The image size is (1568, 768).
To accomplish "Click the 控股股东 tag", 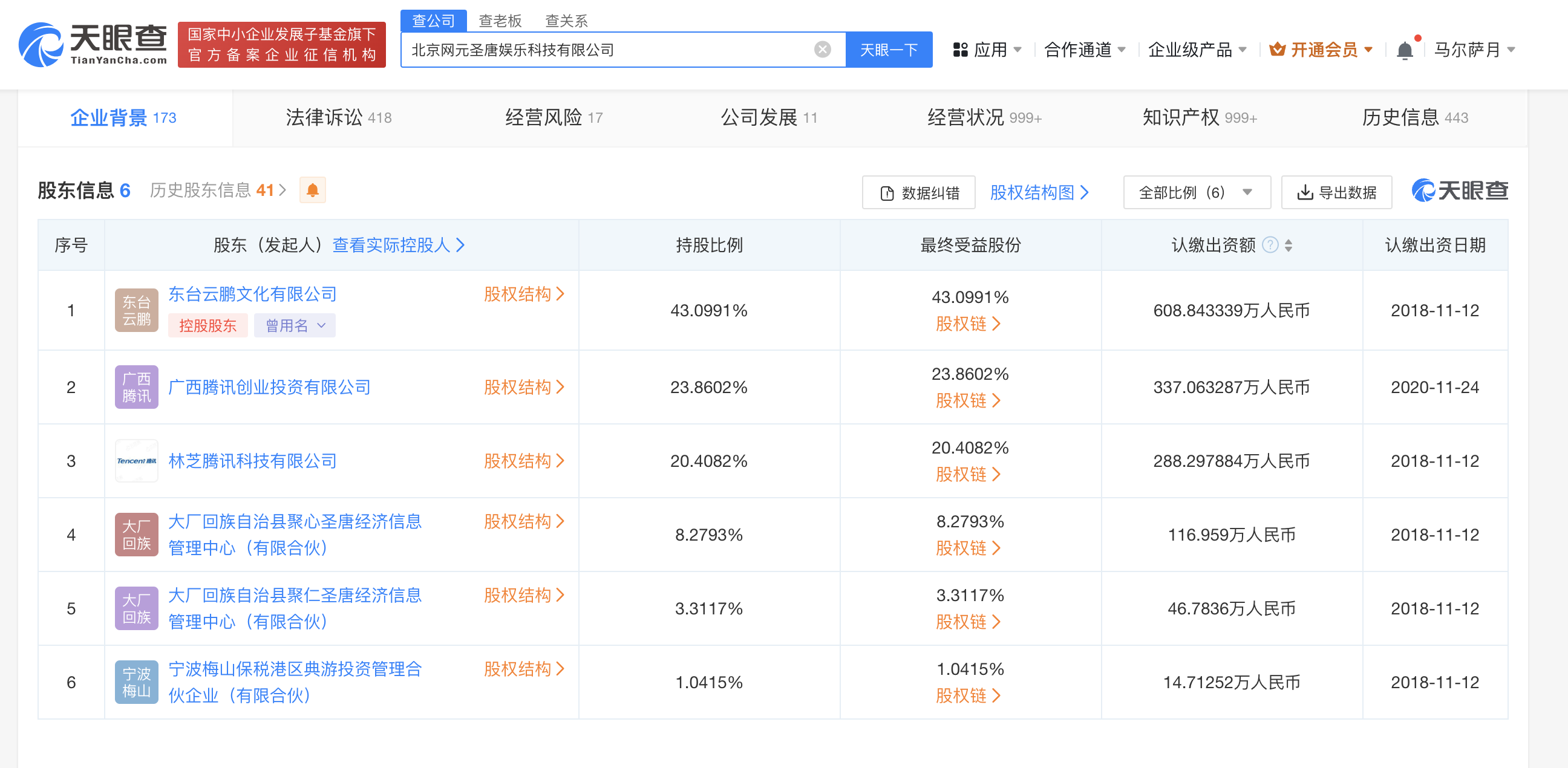I will [207, 325].
